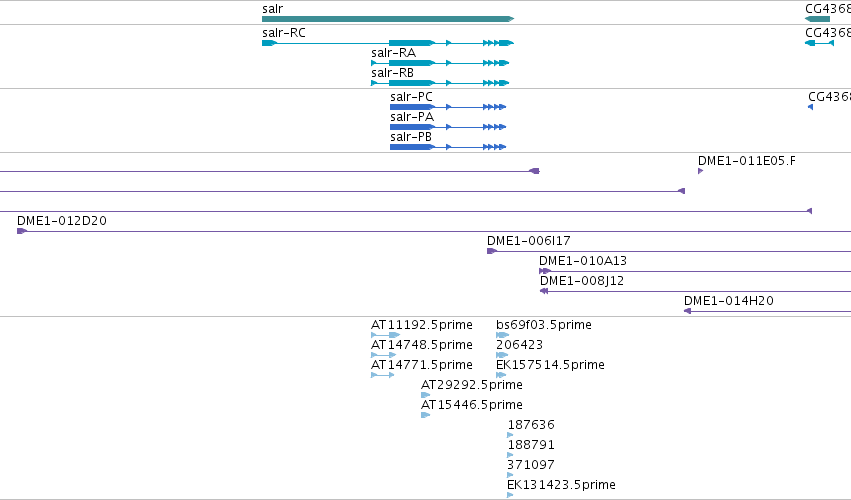The image size is (851, 500).
Task: Click the bs69f03.5prime label
Action: (x=544, y=325)
